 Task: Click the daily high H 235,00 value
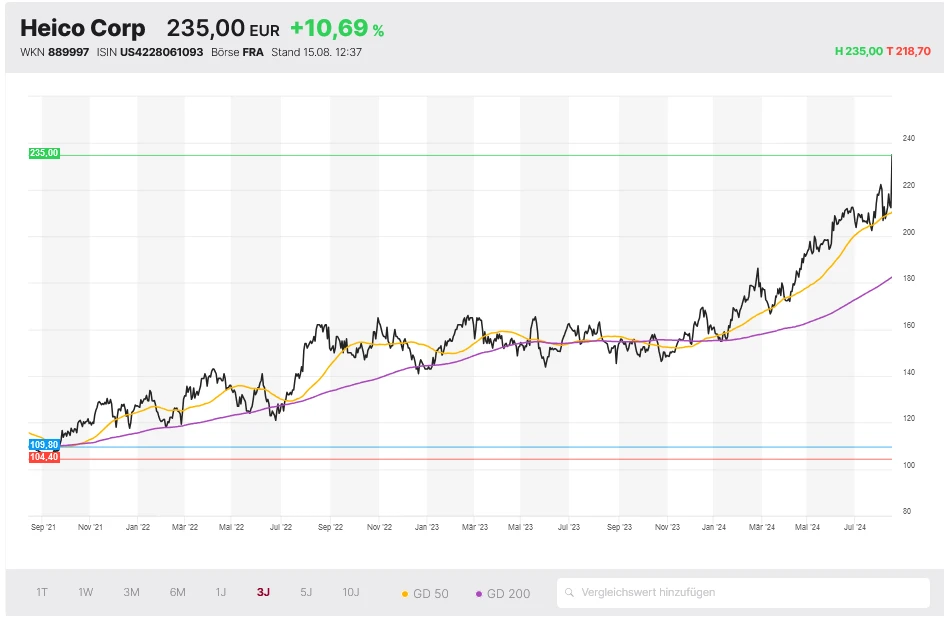coord(858,51)
